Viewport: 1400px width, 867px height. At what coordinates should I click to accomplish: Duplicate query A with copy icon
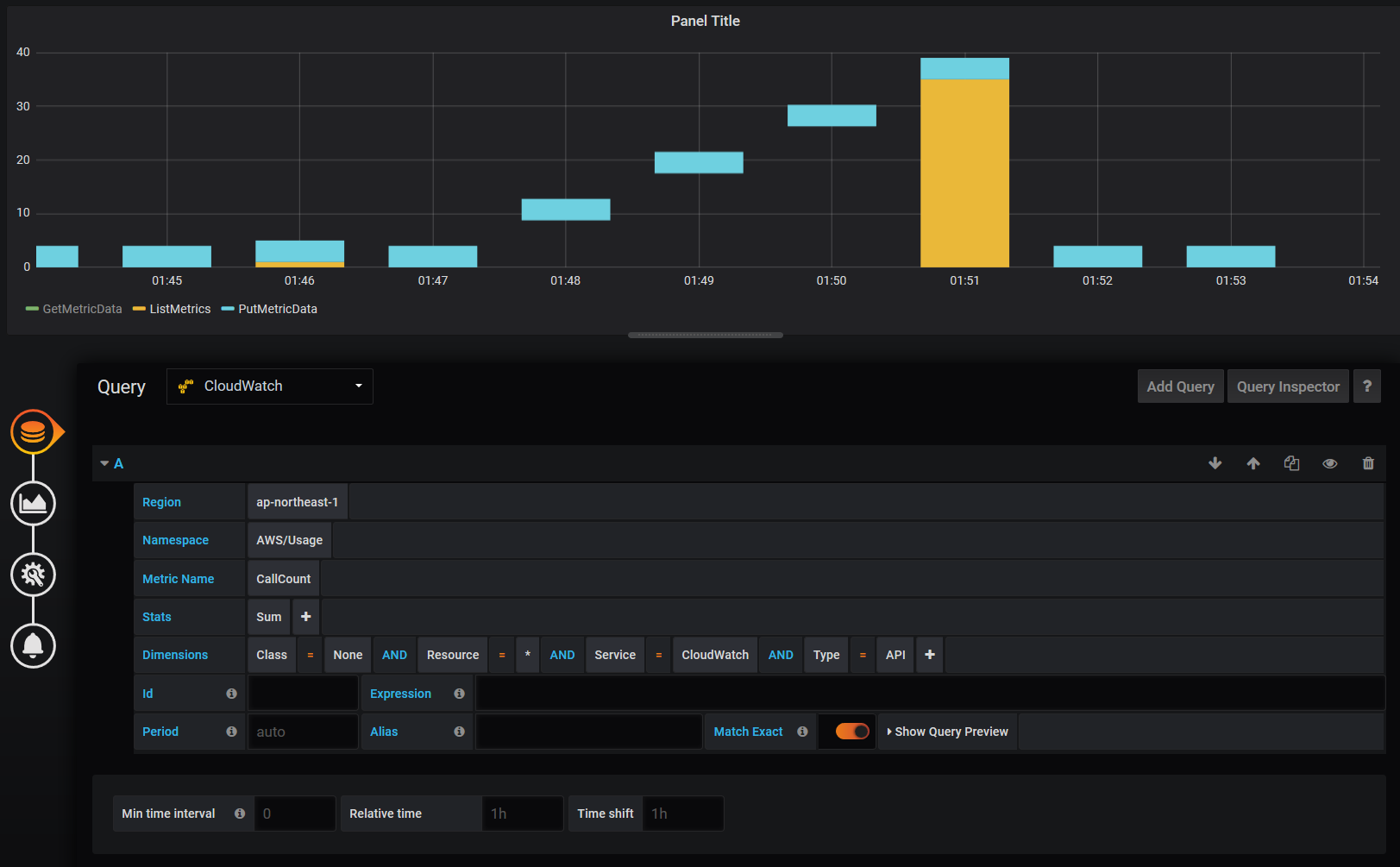coord(1291,463)
